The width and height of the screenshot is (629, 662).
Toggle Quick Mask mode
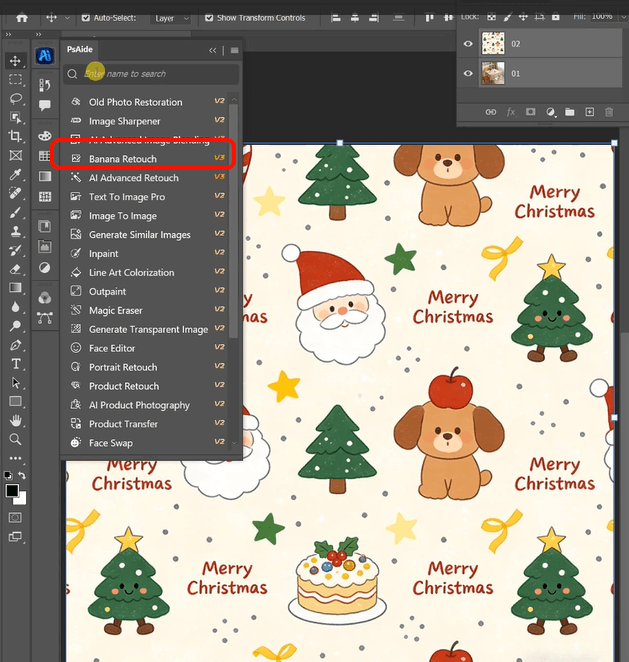pos(15,518)
